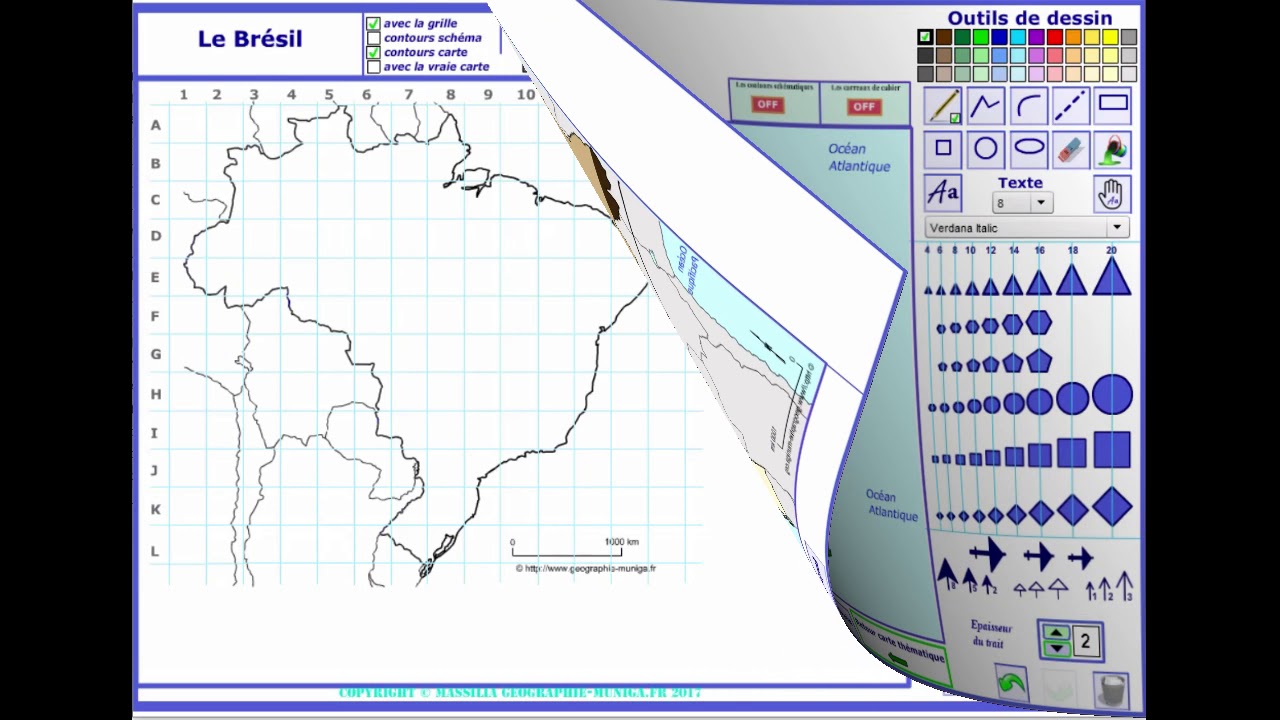Select the dashed line tool
The height and width of the screenshot is (720, 1280).
[1071, 106]
